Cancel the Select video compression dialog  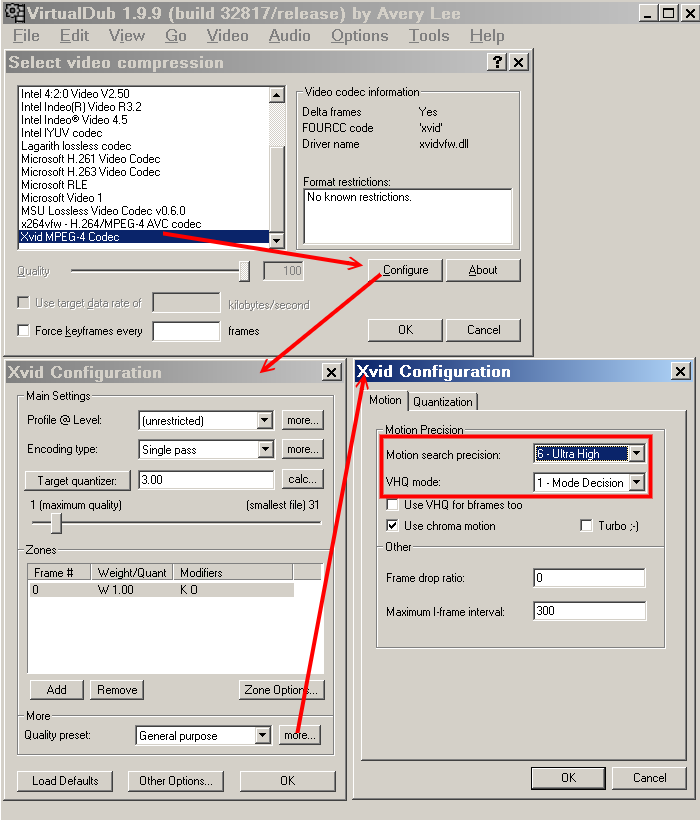point(483,330)
